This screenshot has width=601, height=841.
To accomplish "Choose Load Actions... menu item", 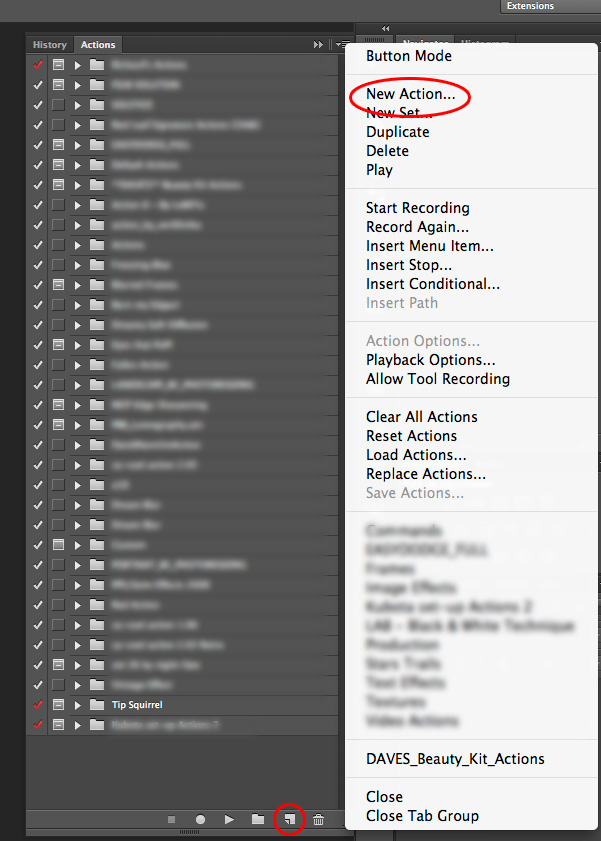I will tap(416, 455).
